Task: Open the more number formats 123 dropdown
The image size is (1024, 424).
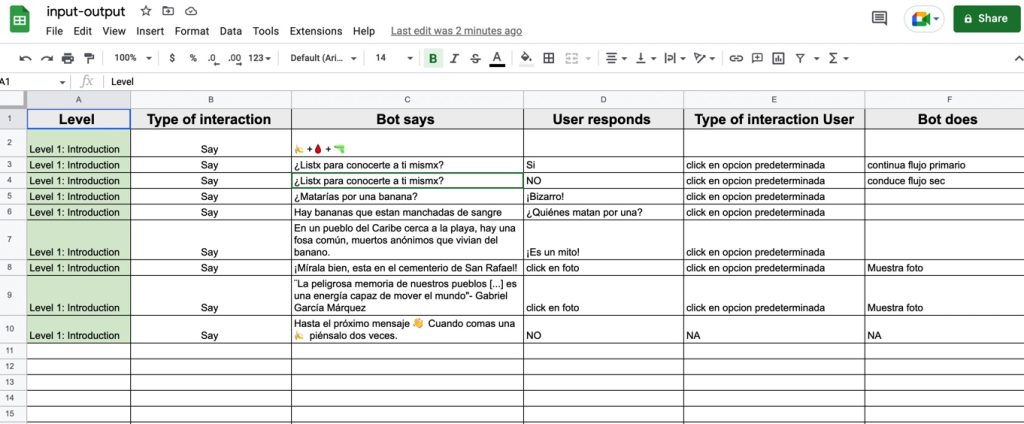Action: coord(260,58)
